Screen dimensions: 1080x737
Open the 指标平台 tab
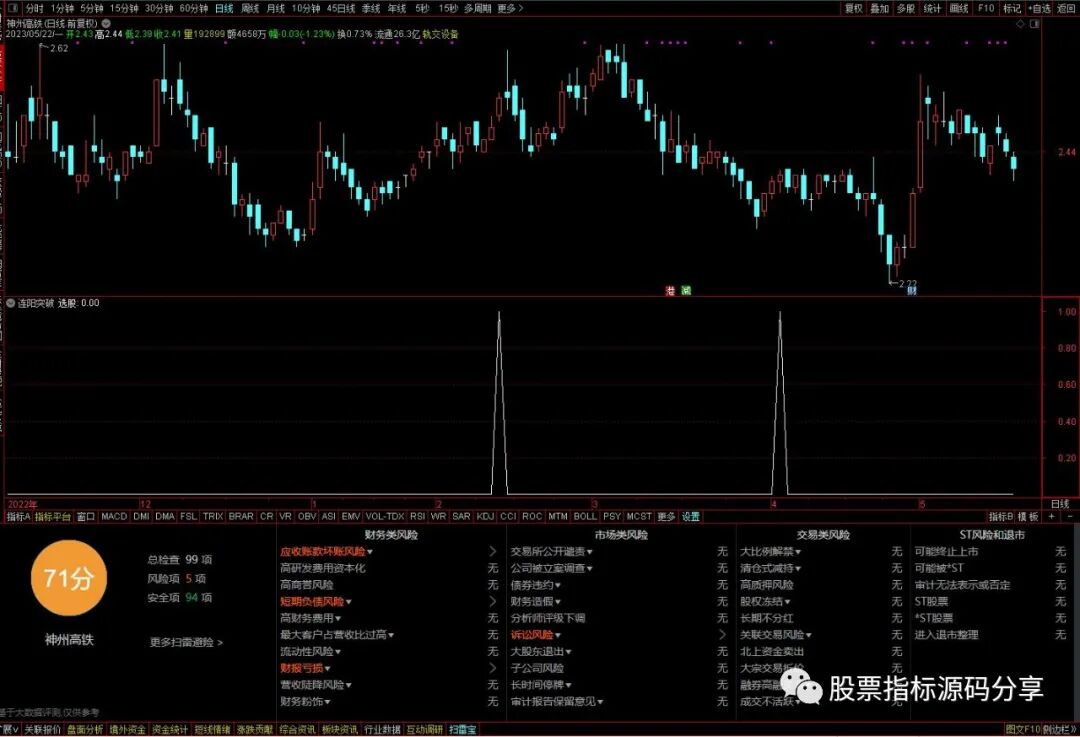point(53,516)
